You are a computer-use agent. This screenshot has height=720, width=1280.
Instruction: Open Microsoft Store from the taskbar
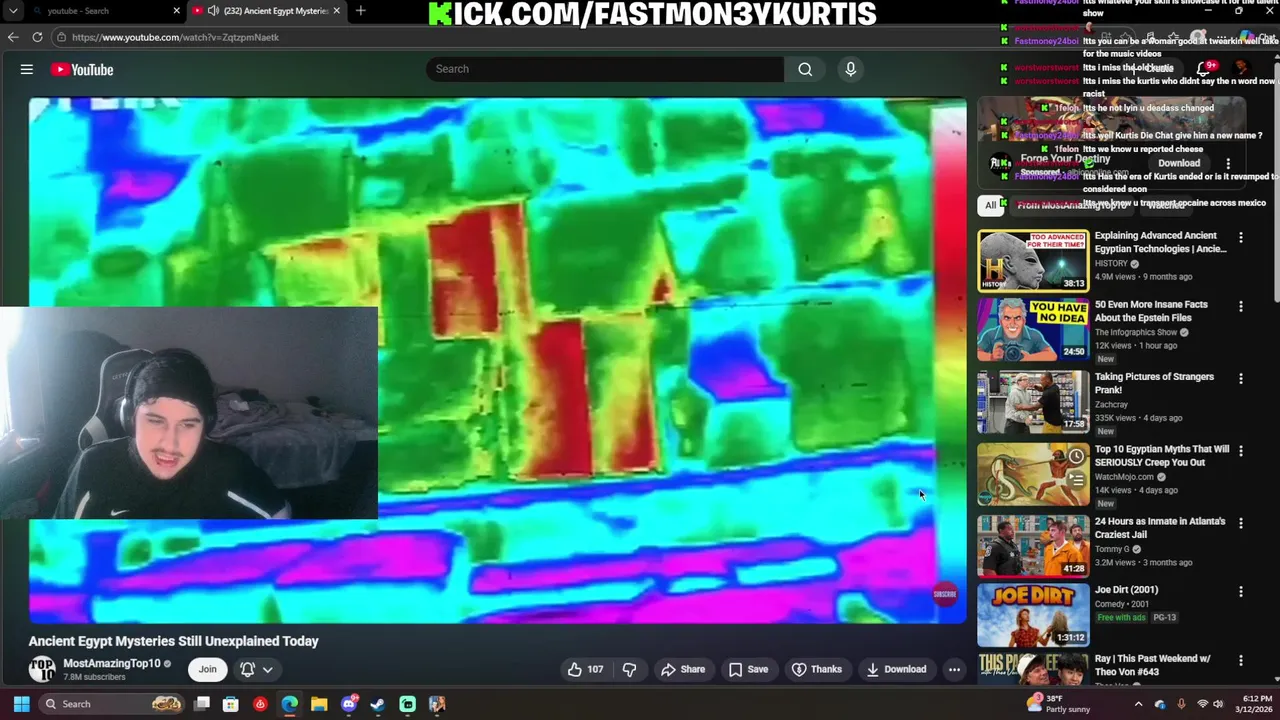(230, 704)
